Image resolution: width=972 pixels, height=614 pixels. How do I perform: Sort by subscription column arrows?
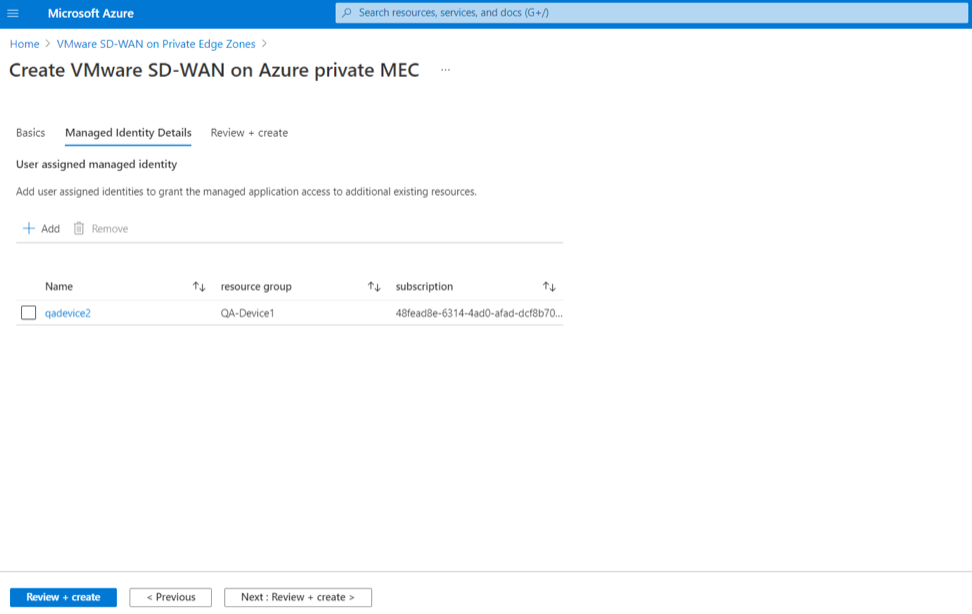pyautogui.click(x=549, y=287)
